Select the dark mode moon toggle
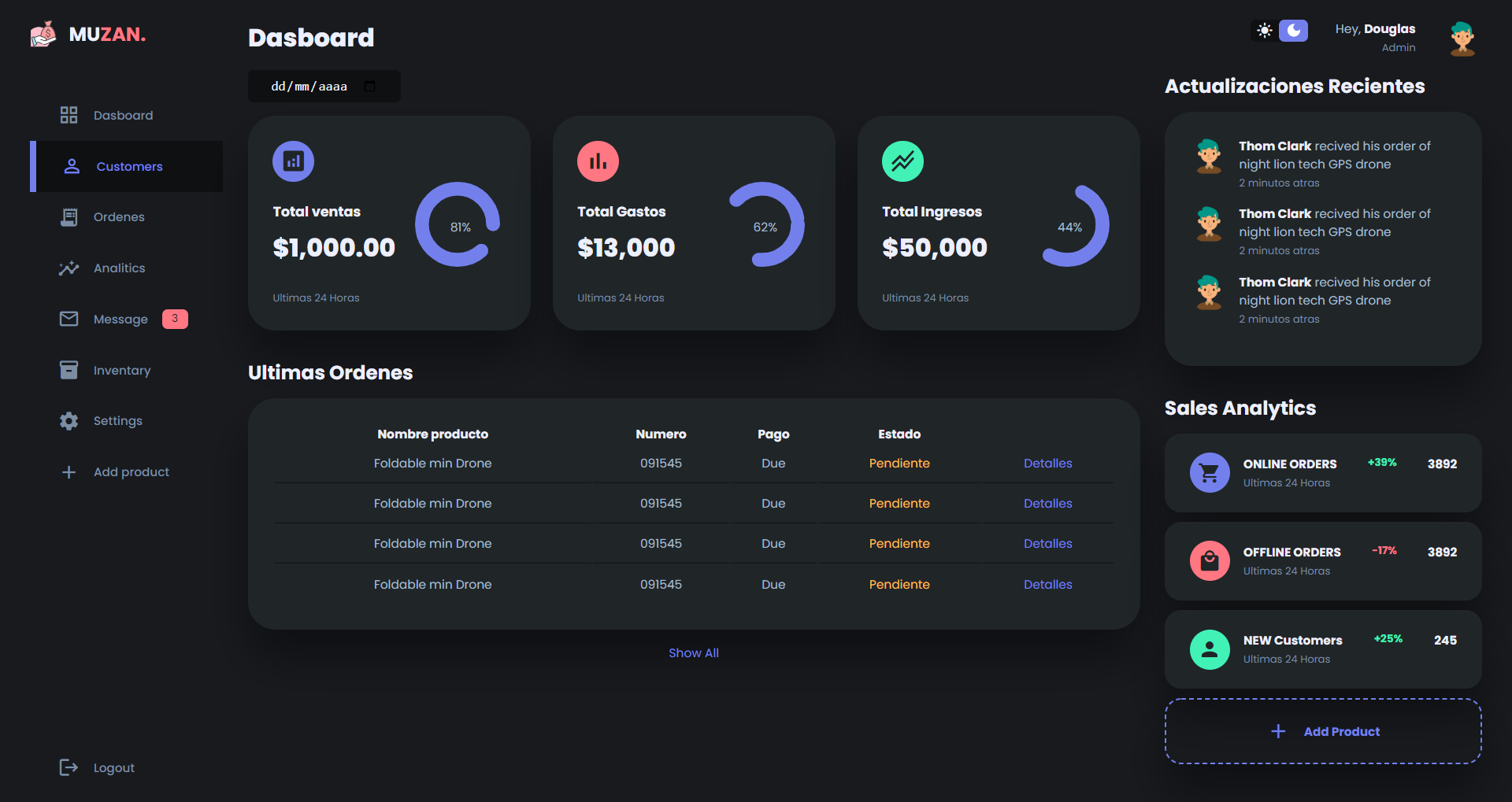Screen dimensions: 1512x802 click(1294, 31)
